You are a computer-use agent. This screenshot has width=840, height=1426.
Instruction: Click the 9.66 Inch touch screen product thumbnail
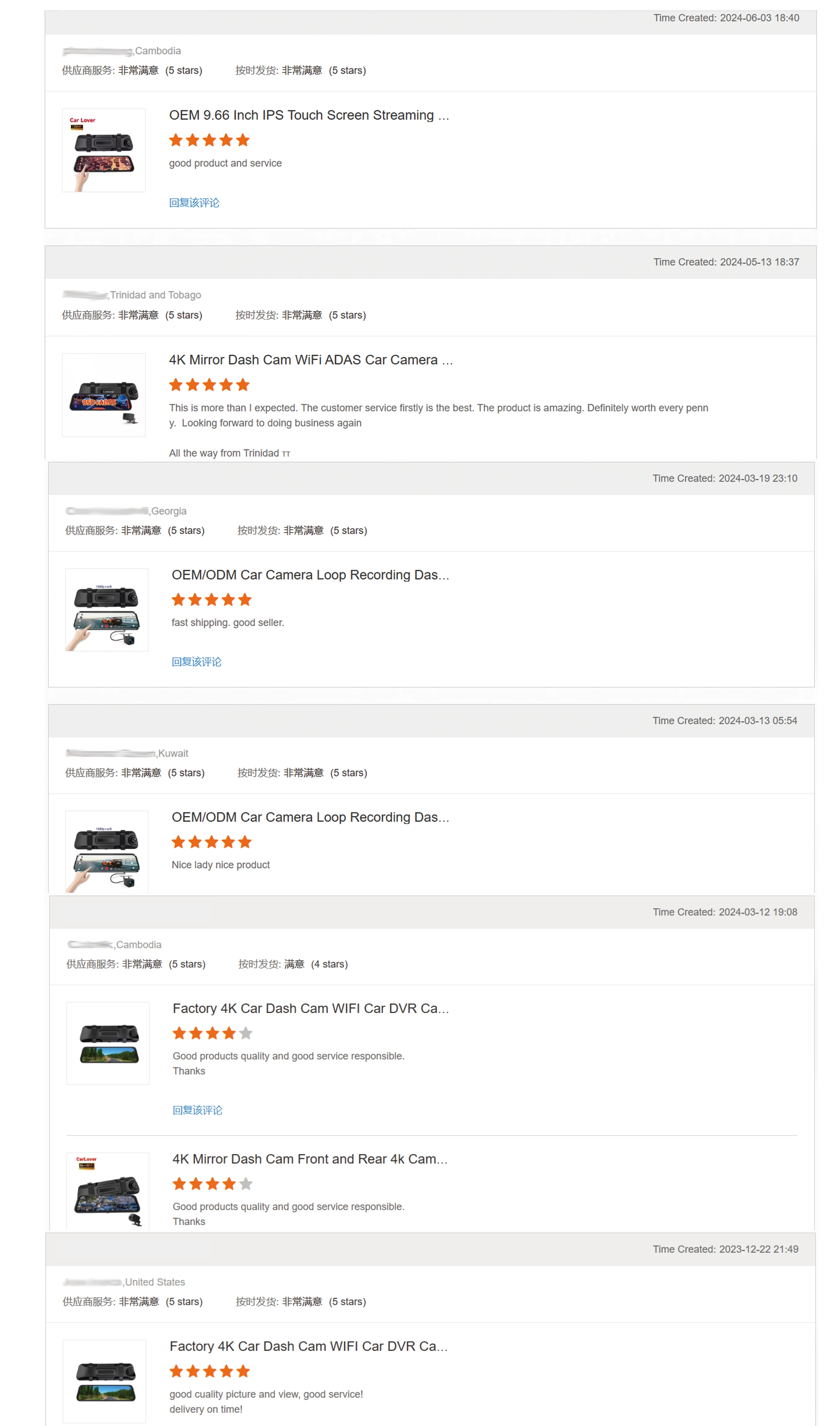[103, 151]
